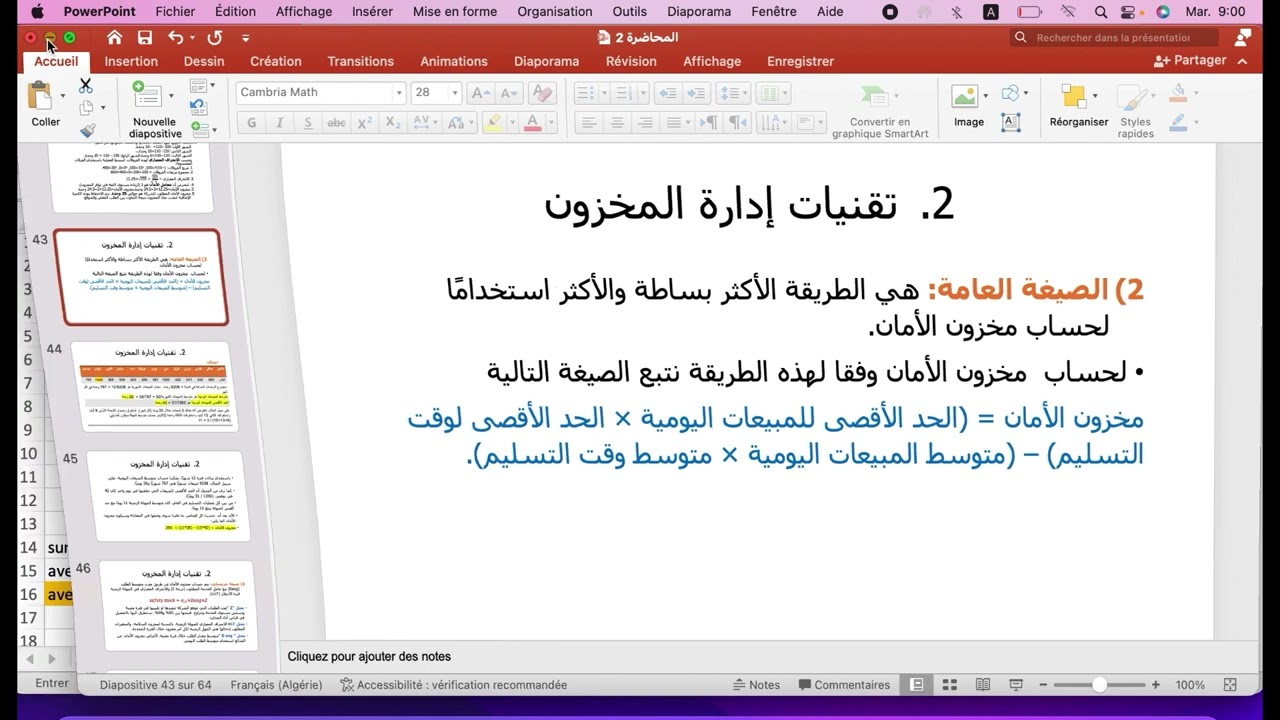Screen dimensions: 1280x720
Task: Undo the last action
Action: tap(176, 38)
